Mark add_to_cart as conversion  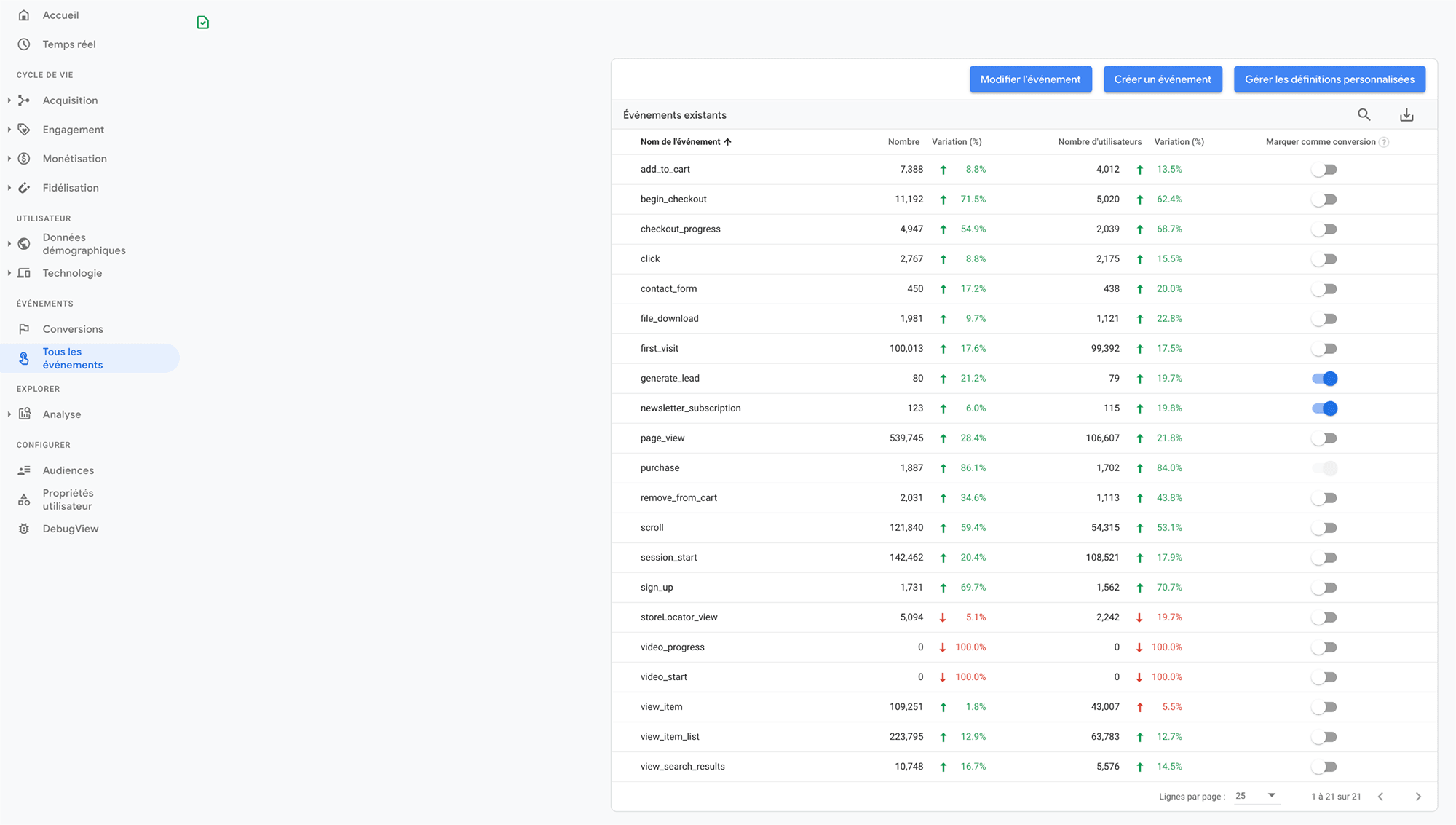[x=1324, y=170]
